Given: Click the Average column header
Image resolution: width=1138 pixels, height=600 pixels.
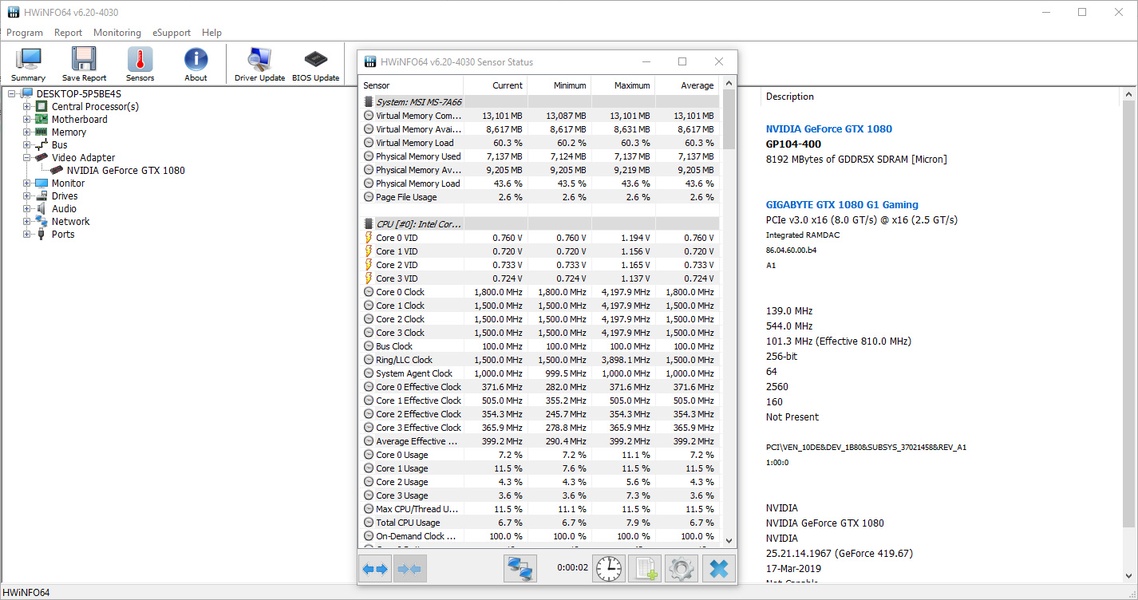Looking at the screenshot, I should pyautogui.click(x=696, y=86).
